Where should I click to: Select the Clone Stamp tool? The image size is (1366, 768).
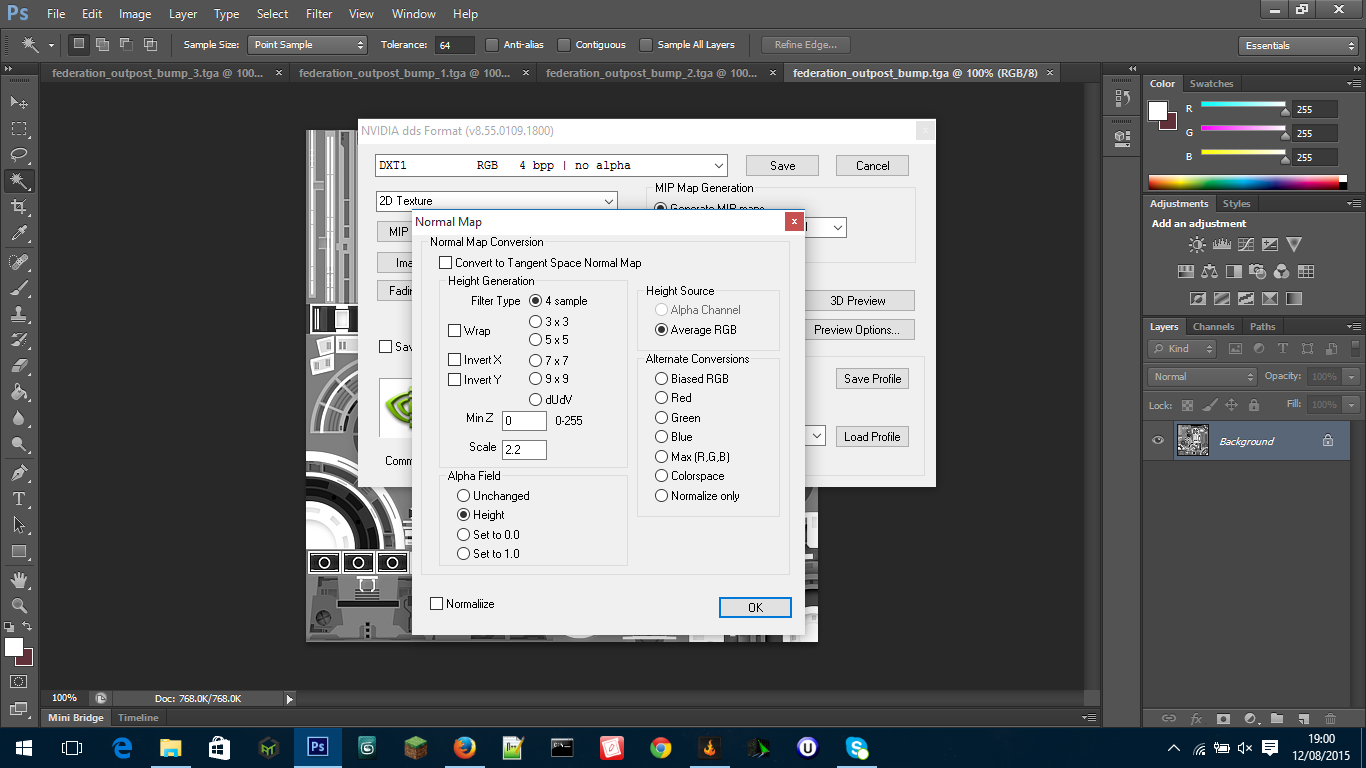coord(19,314)
